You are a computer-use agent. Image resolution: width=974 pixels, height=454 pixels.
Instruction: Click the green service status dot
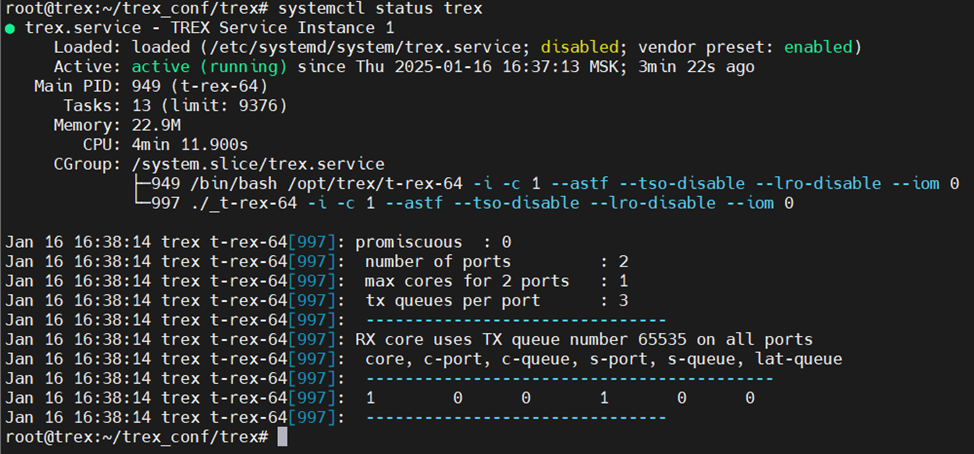tap(10, 28)
